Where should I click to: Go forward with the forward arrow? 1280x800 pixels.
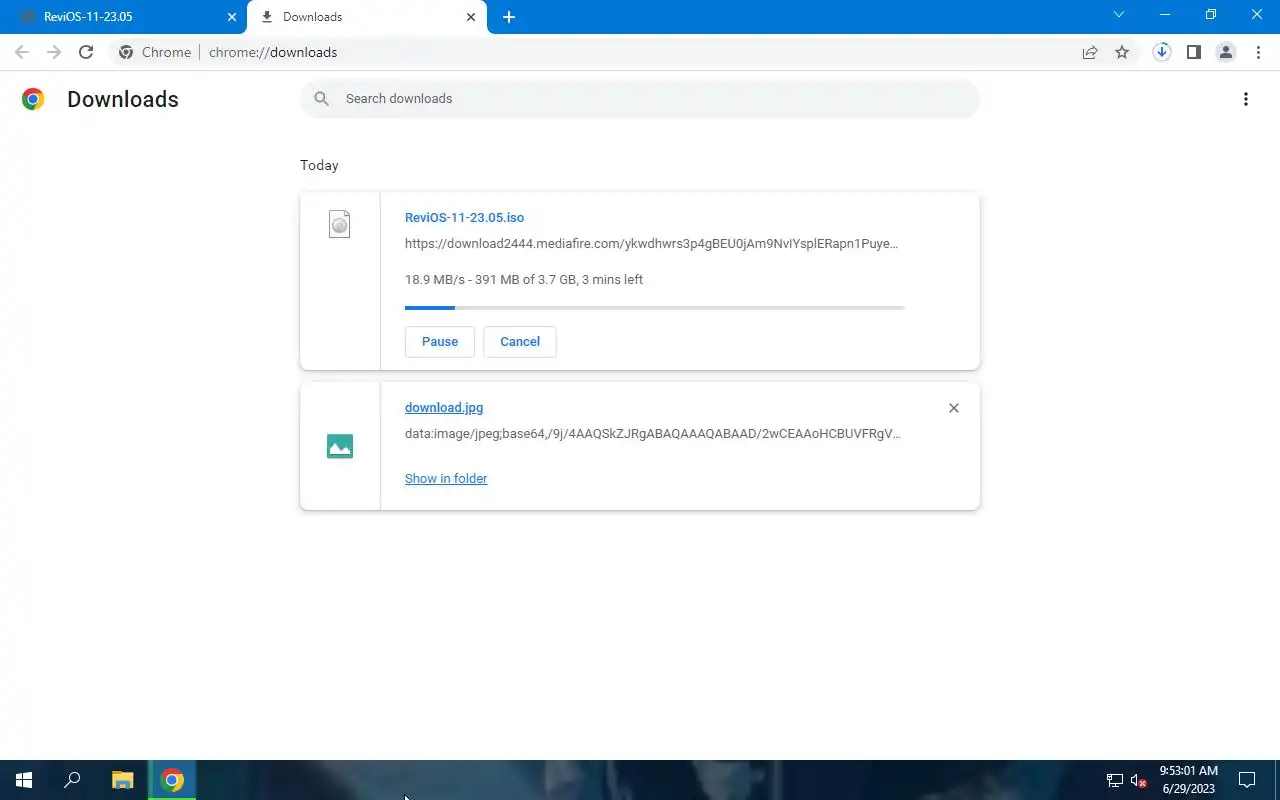54,52
